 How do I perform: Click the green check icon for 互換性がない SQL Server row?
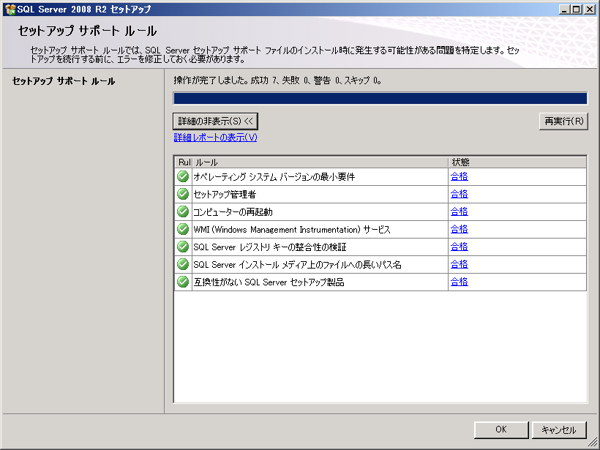click(183, 282)
